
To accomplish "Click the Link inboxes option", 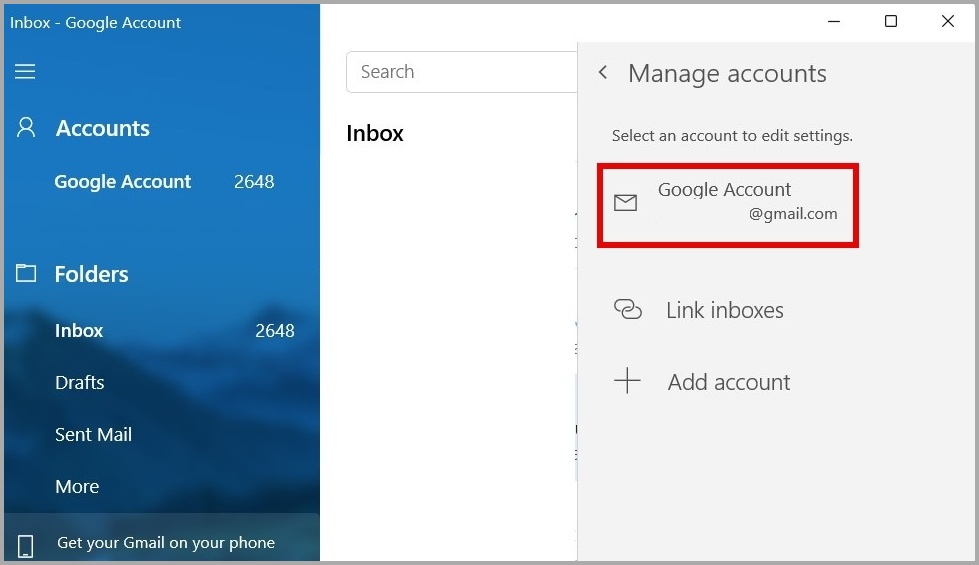I will [x=724, y=310].
